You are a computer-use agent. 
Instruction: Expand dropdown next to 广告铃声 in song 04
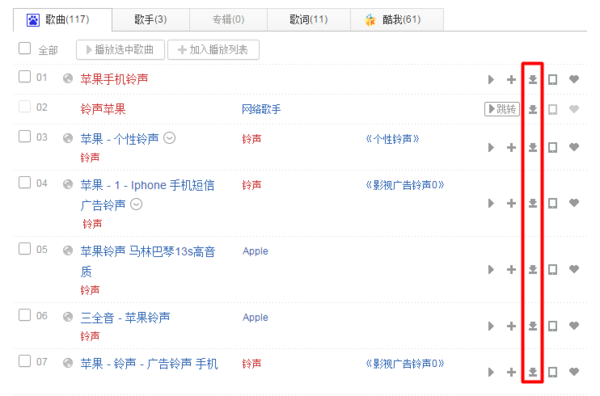pyautogui.click(x=136, y=204)
